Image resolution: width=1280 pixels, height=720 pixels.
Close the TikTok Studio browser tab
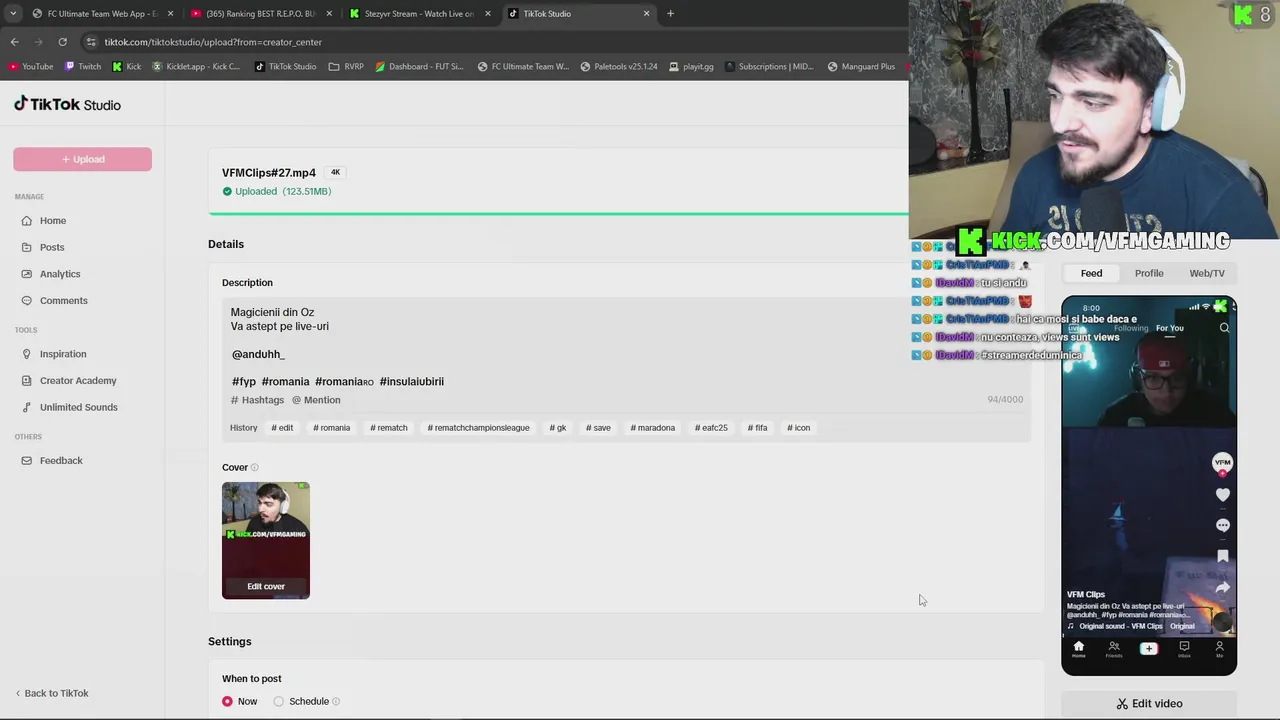646,14
